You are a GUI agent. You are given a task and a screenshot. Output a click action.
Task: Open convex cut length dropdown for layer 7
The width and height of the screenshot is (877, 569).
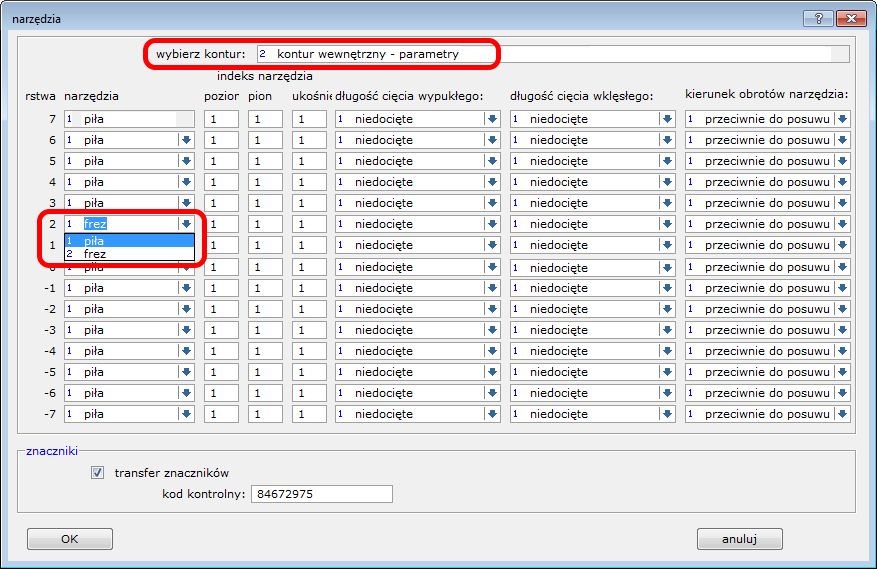pyautogui.click(x=492, y=119)
